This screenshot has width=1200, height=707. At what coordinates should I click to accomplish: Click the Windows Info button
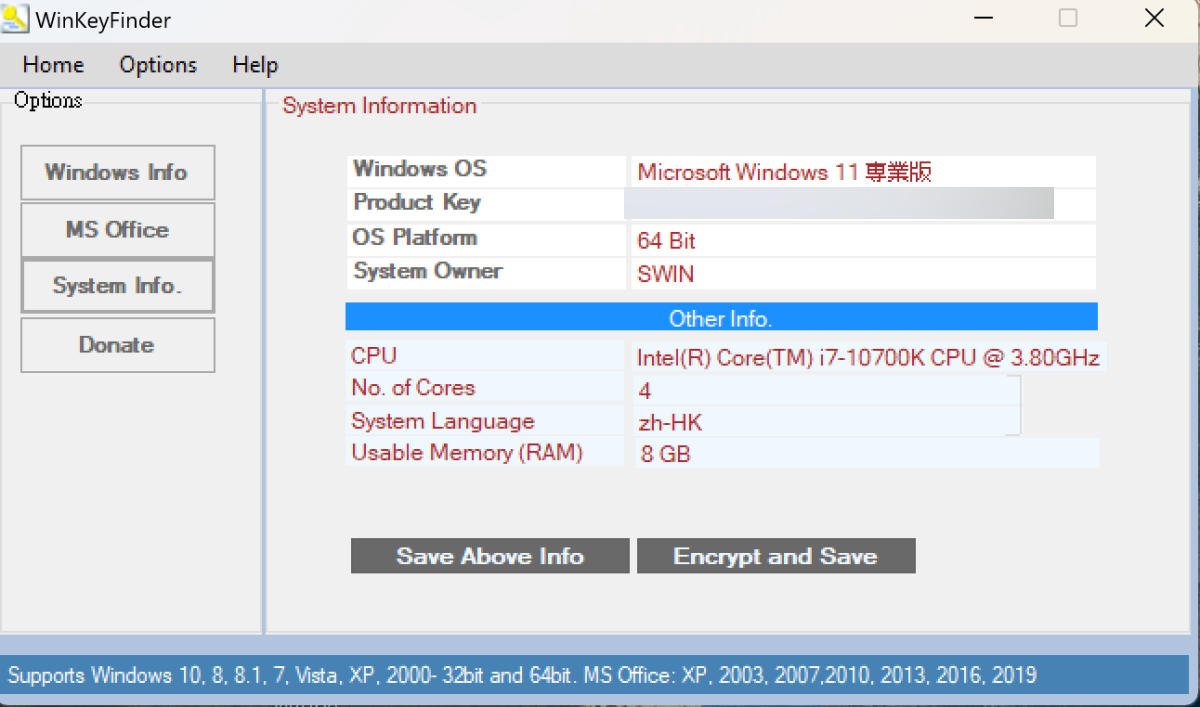[x=117, y=172]
